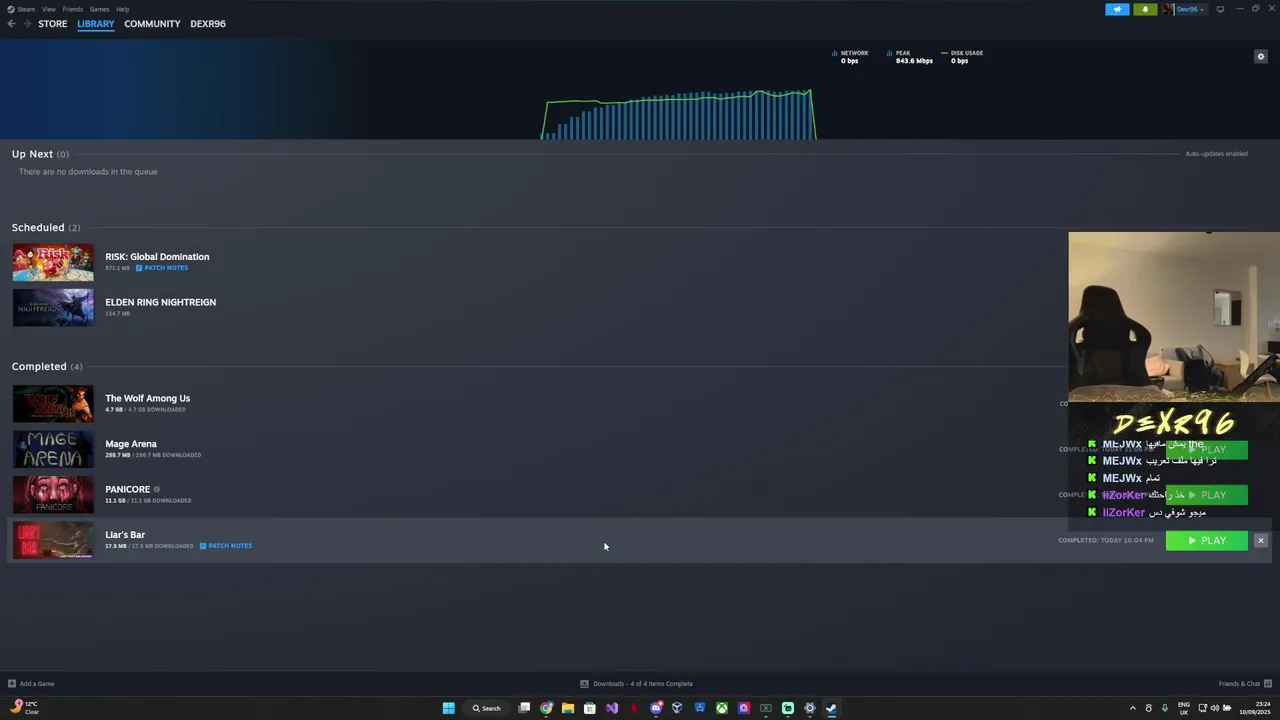This screenshot has height=720, width=1280.
Task: Click Add a Game
Action: point(31,684)
